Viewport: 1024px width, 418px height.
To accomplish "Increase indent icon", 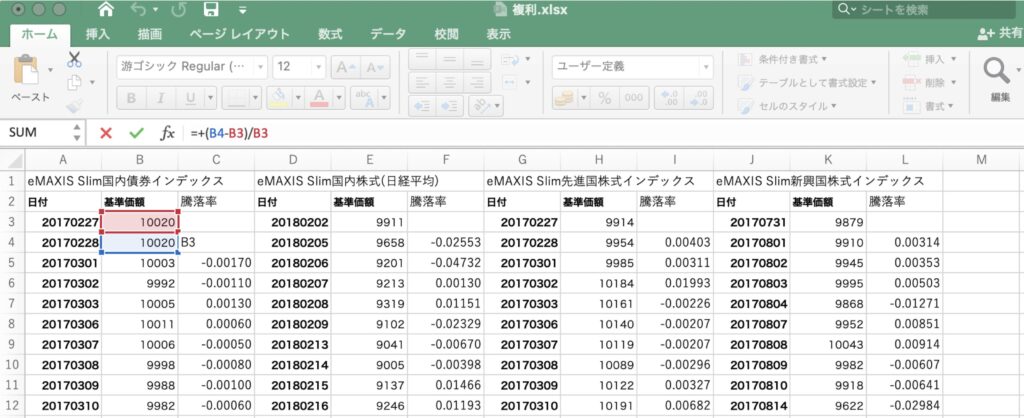I will [449, 106].
